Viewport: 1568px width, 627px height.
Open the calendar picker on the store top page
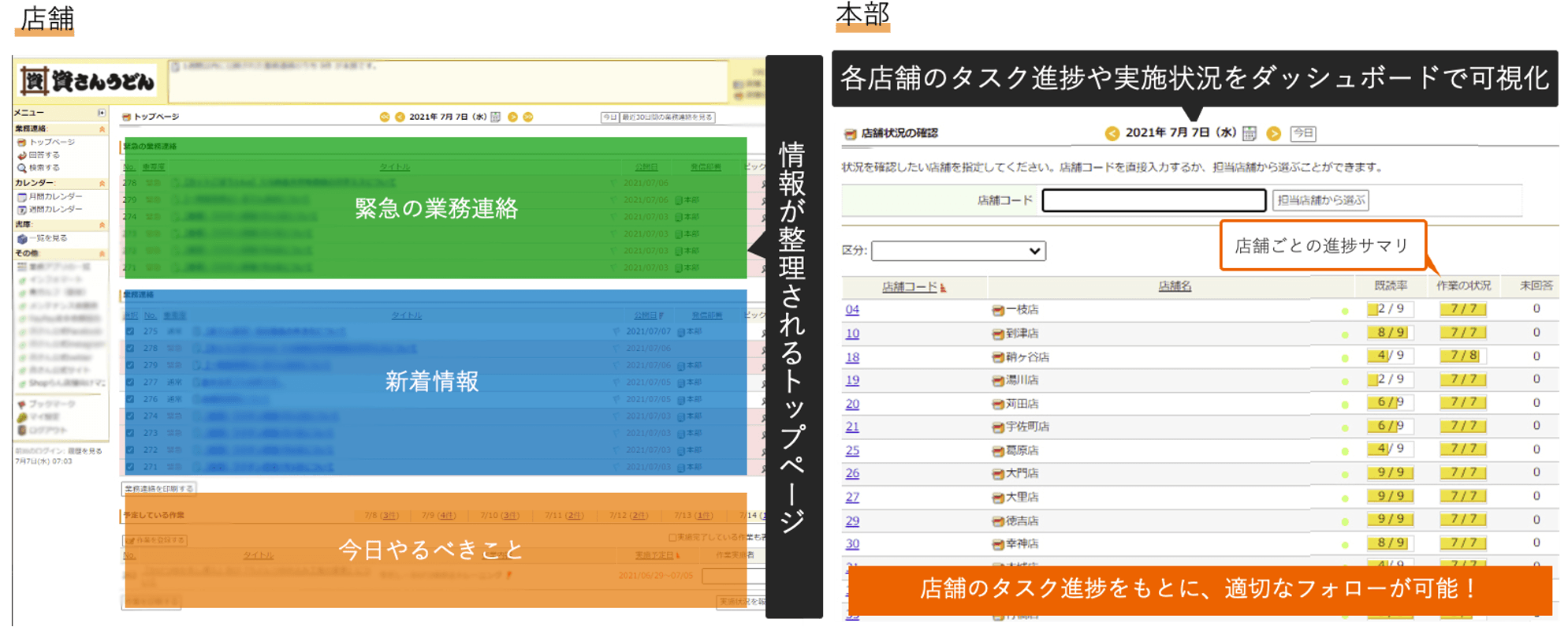pos(496,117)
